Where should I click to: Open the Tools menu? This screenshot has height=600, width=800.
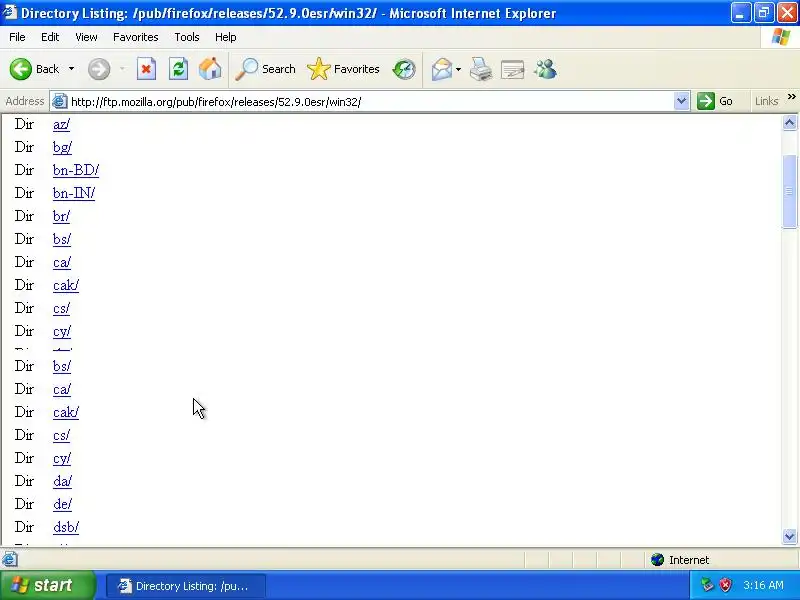tap(187, 37)
